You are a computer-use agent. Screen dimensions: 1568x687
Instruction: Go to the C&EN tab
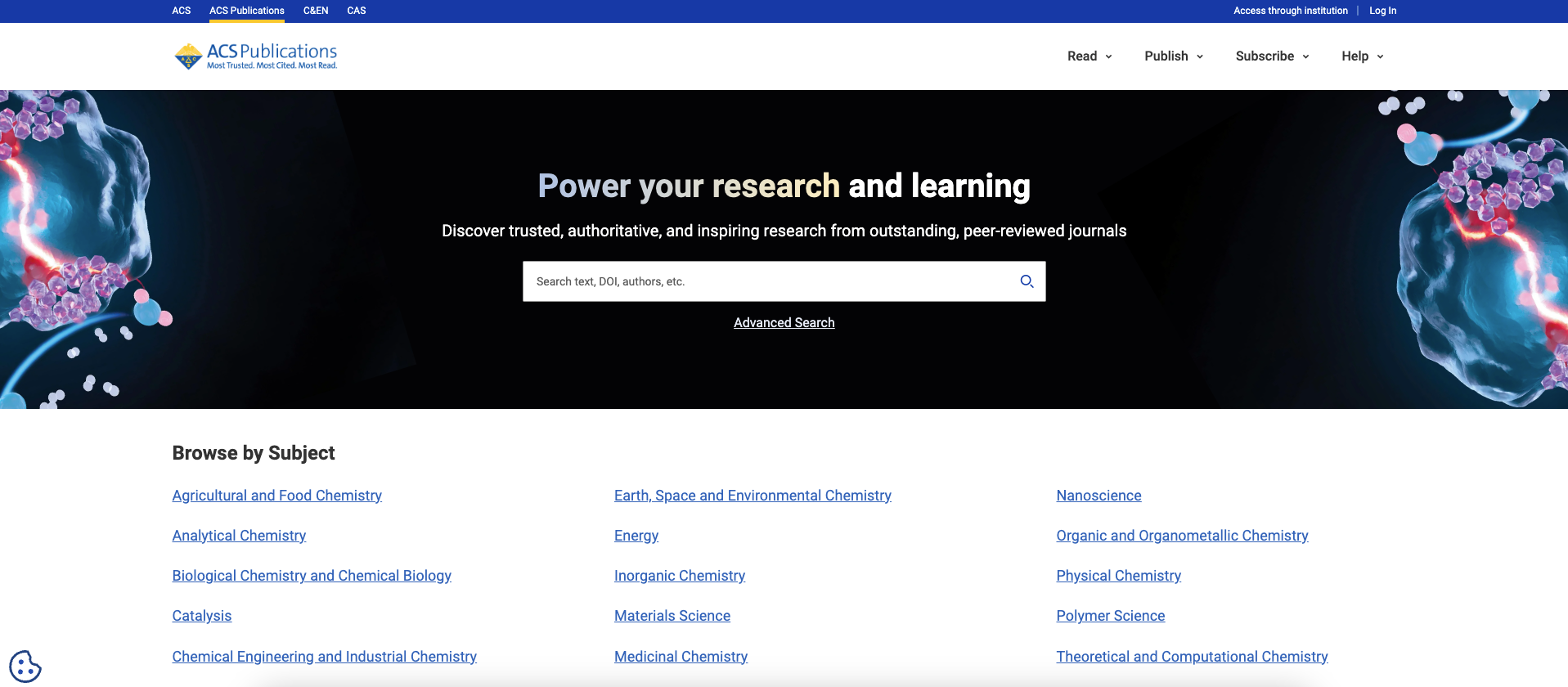click(x=316, y=11)
